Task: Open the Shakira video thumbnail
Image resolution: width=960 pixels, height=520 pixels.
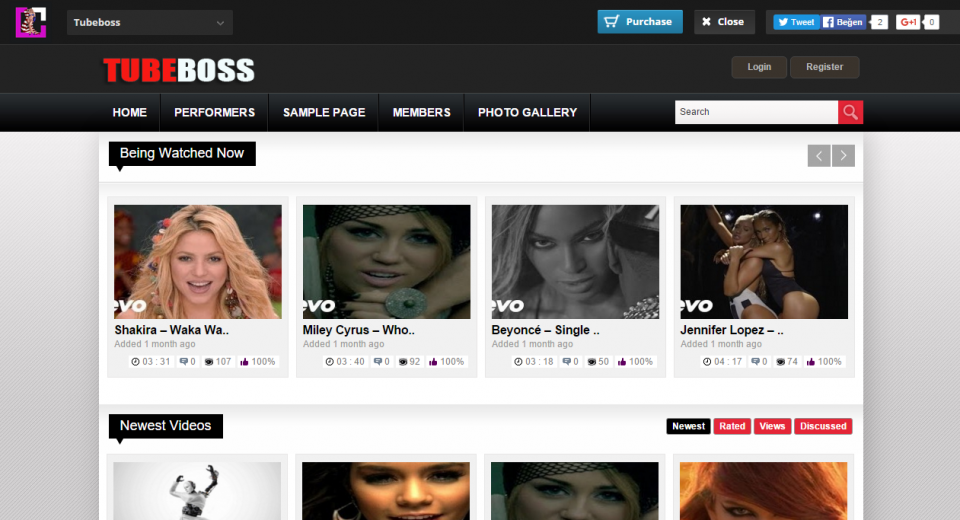Action: coord(198,262)
